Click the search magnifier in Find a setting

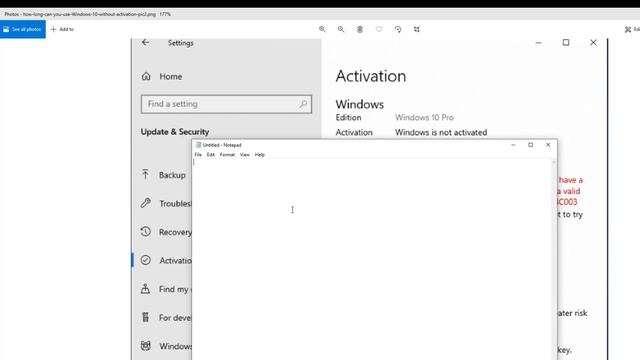[303, 104]
